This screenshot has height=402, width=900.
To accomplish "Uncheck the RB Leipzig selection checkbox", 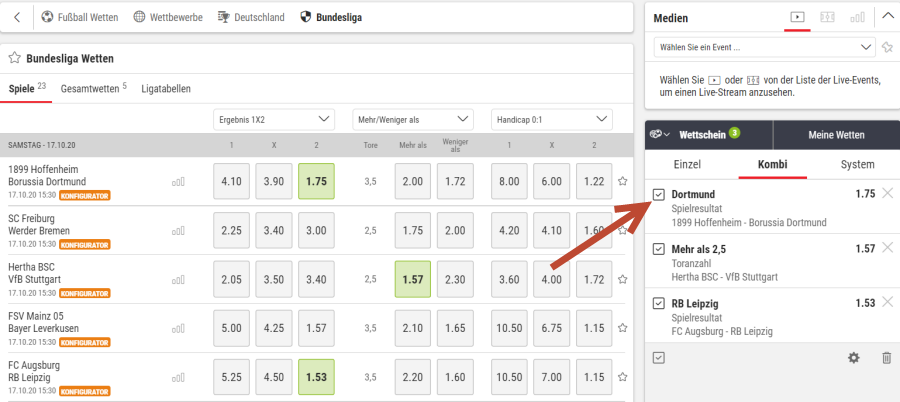I will [x=659, y=304].
